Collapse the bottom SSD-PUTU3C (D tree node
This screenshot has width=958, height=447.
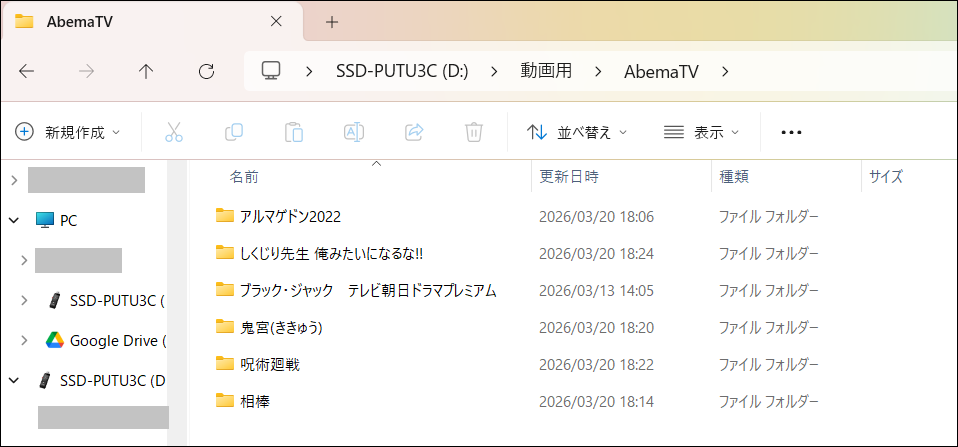(x=14, y=380)
